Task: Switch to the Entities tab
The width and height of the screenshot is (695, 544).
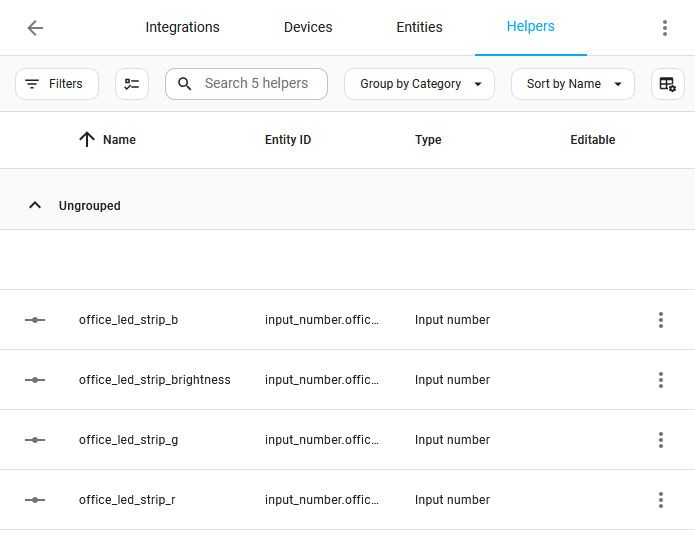Action: [x=419, y=28]
